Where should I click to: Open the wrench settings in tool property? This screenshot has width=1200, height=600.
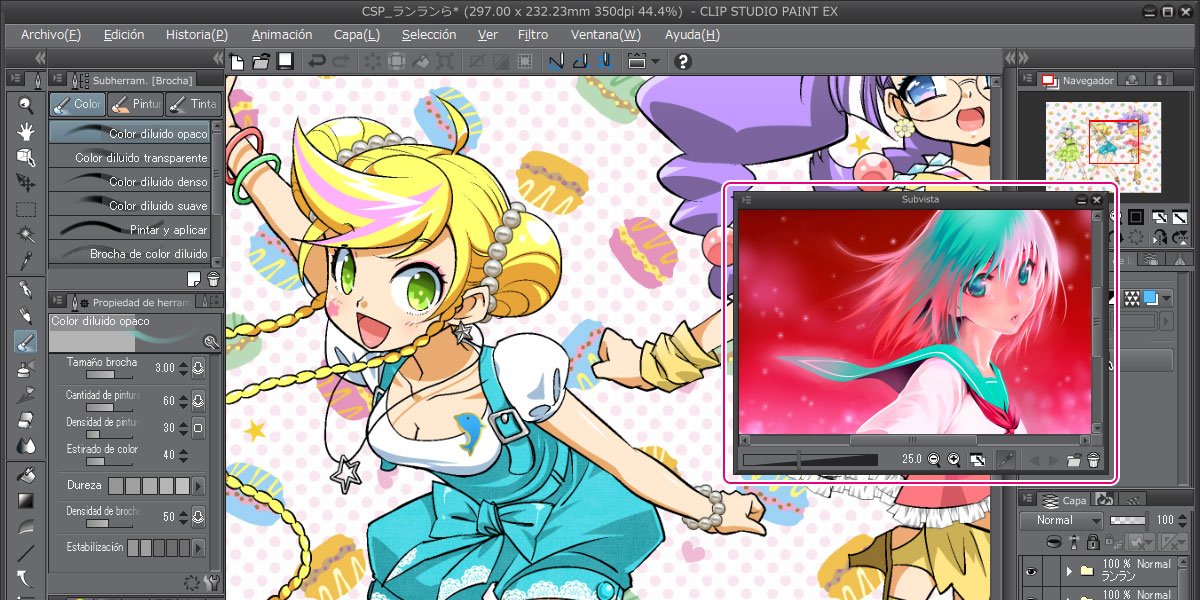[211, 582]
